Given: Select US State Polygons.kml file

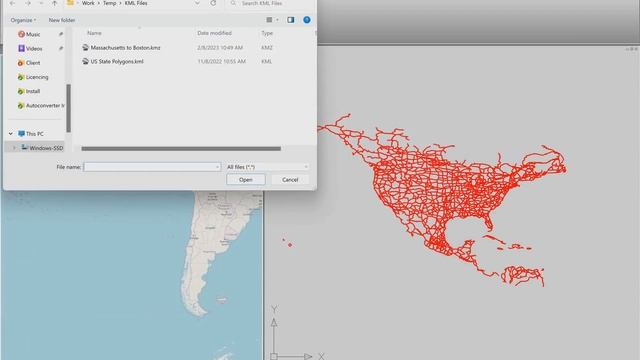Looking at the screenshot, I should point(117,62).
